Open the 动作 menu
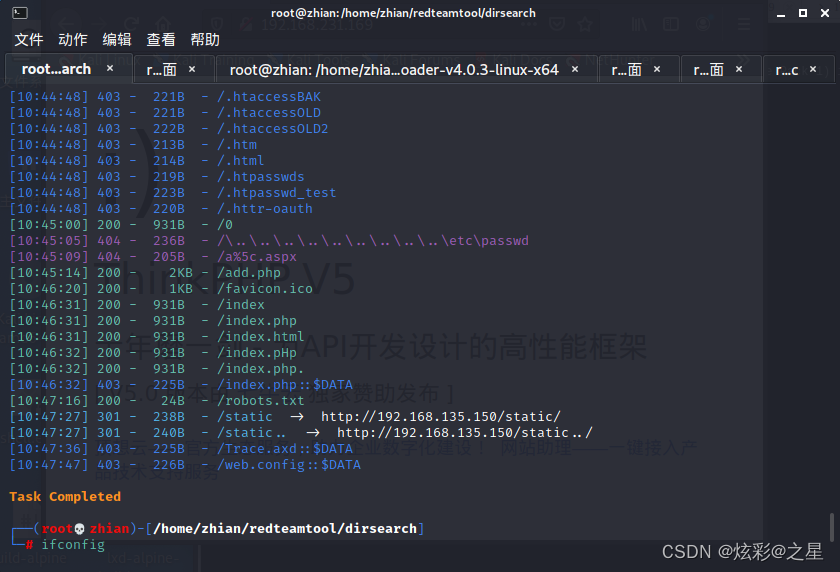Screen dimensions: 840x572 pos(72,40)
